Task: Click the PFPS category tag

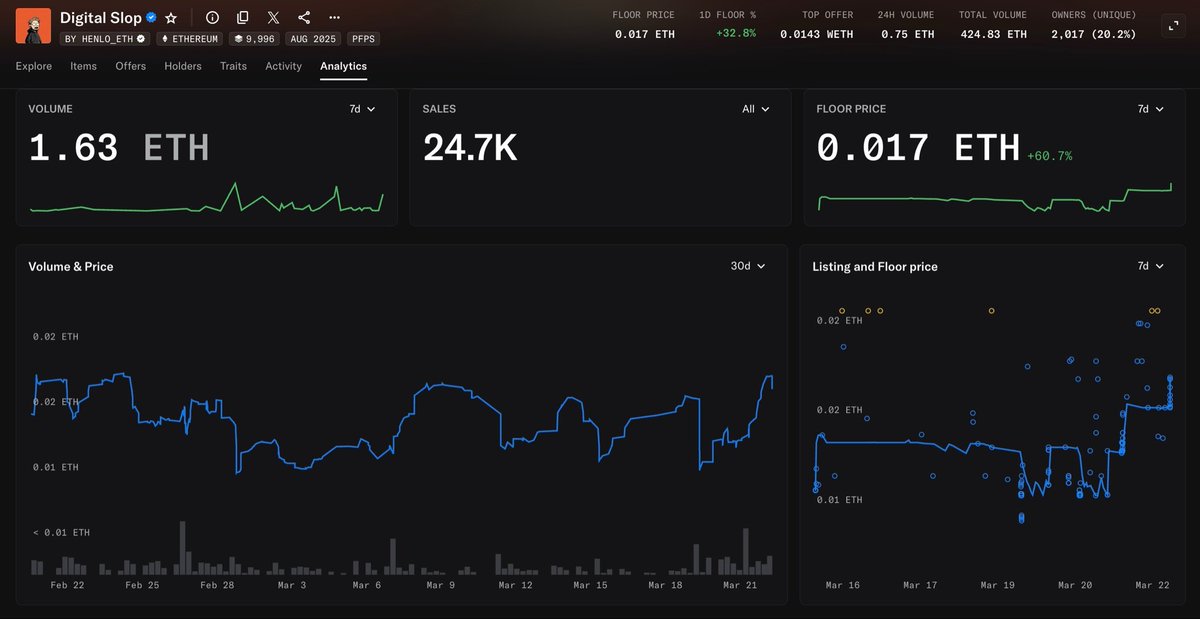Action: [363, 39]
